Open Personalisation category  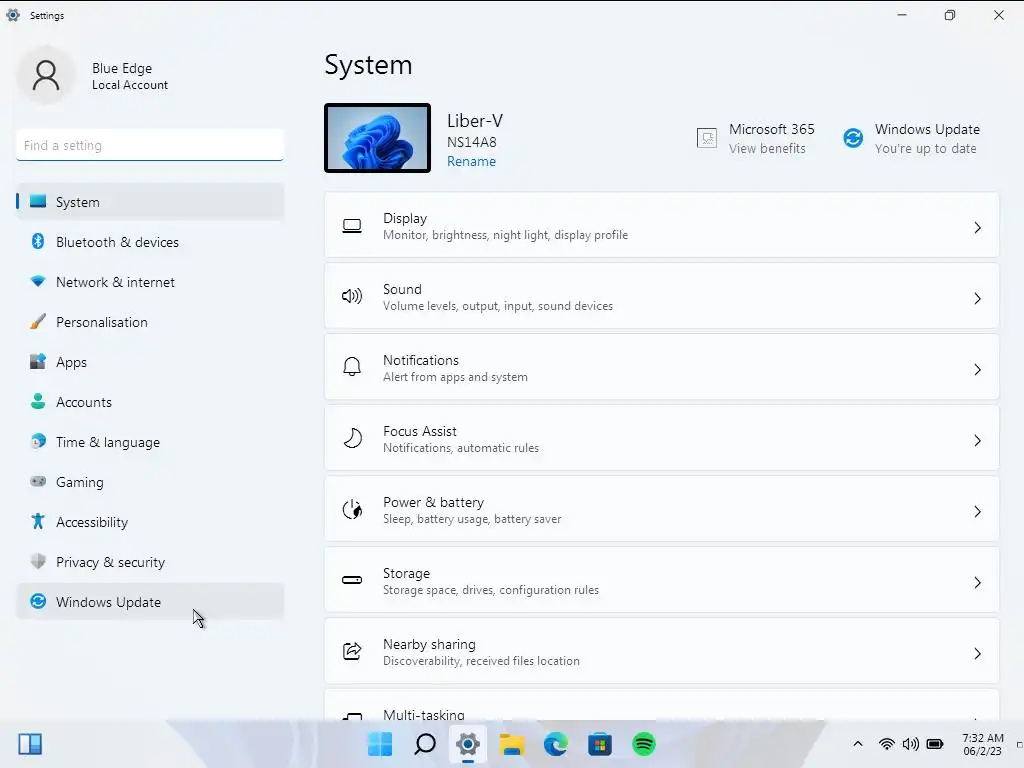coord(150,322)
